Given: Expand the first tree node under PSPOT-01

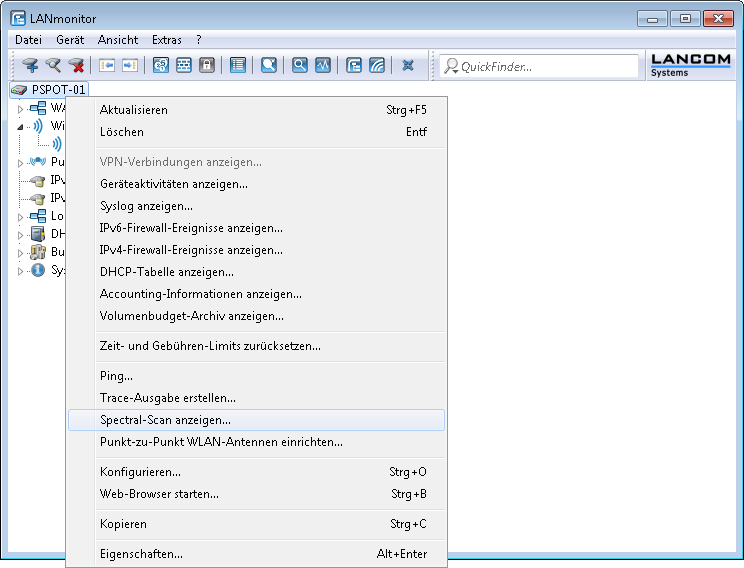Looking at the screenshot, I should (x=20, y=108).
